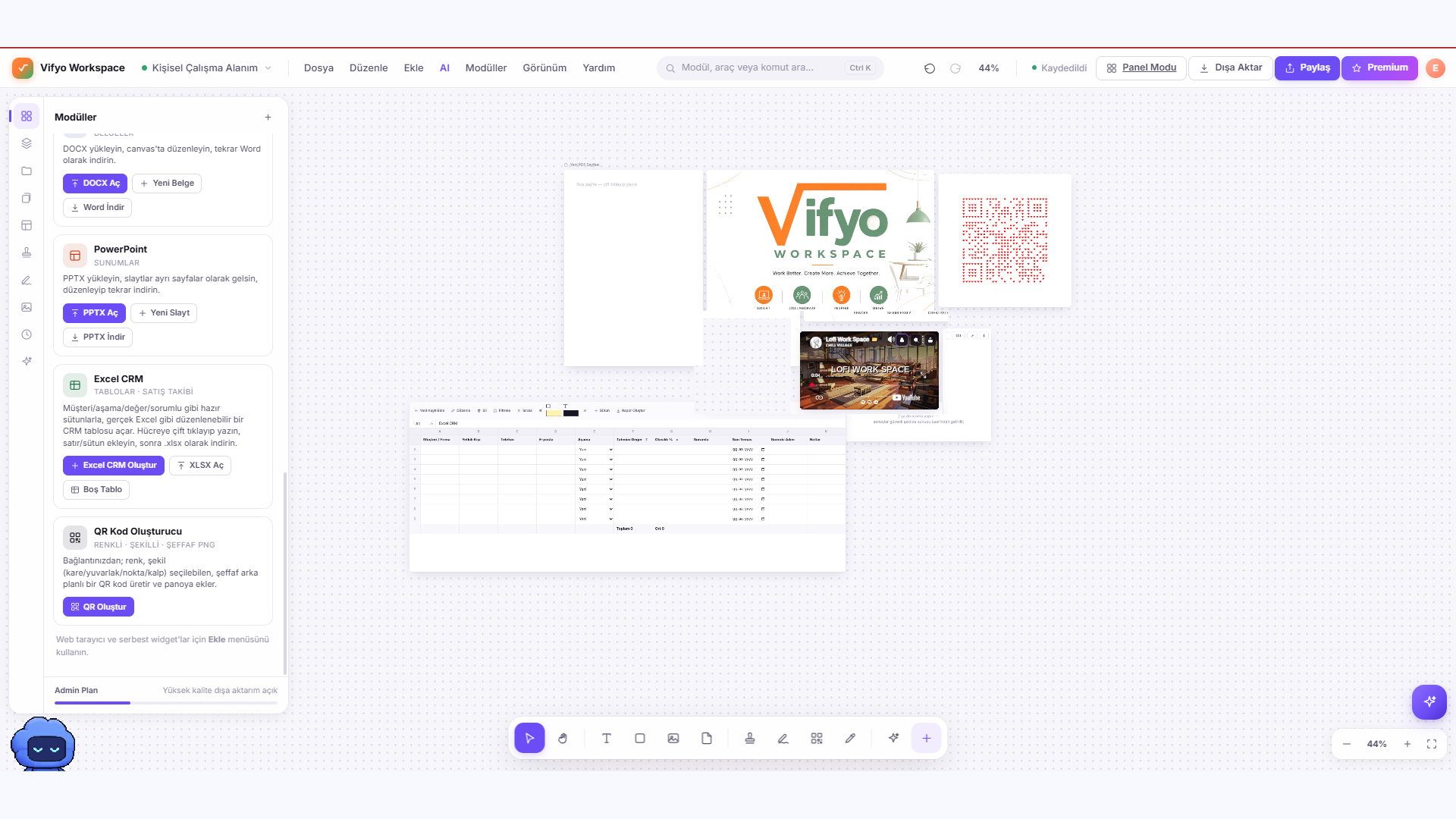The height and width of the screenshot is (819, 1456).
Task: Select the pencil draw tool in bottom toolbar
Action: pyautogui.click(x=850, y=738)
